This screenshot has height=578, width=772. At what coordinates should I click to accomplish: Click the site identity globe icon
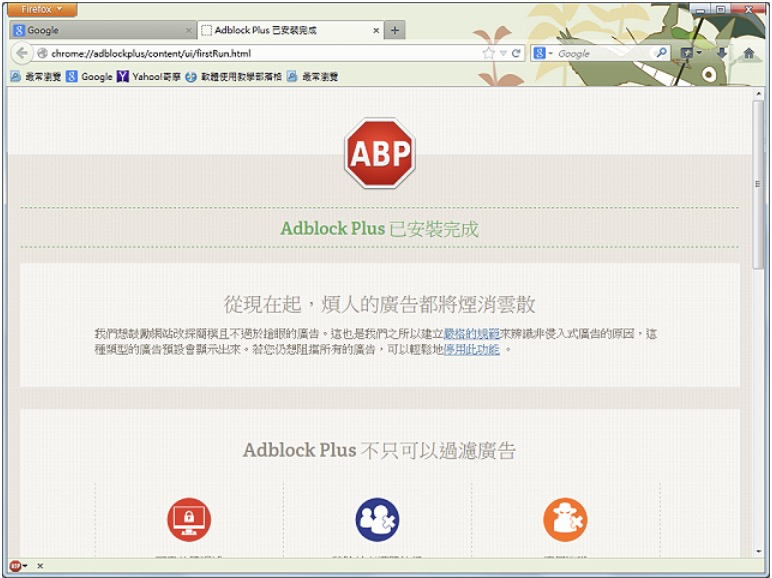click(x=42, y=53)
